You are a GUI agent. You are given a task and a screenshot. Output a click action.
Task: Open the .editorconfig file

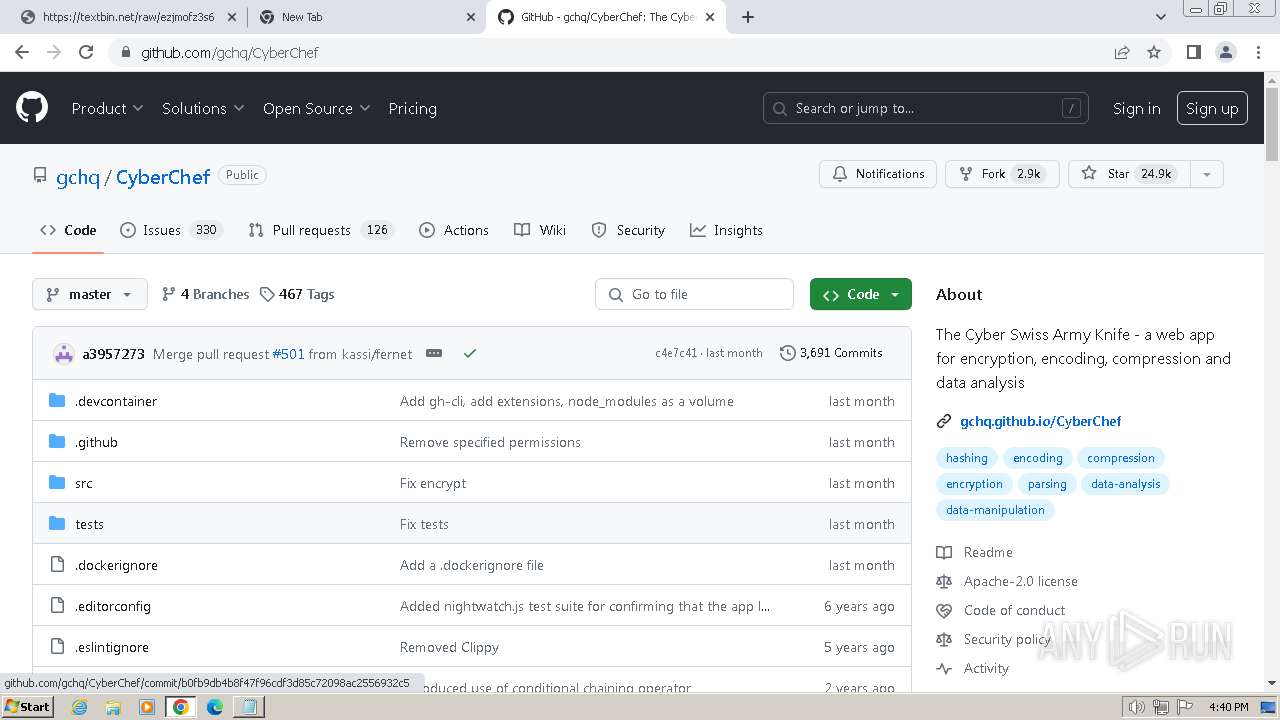(x=113, y=606)
